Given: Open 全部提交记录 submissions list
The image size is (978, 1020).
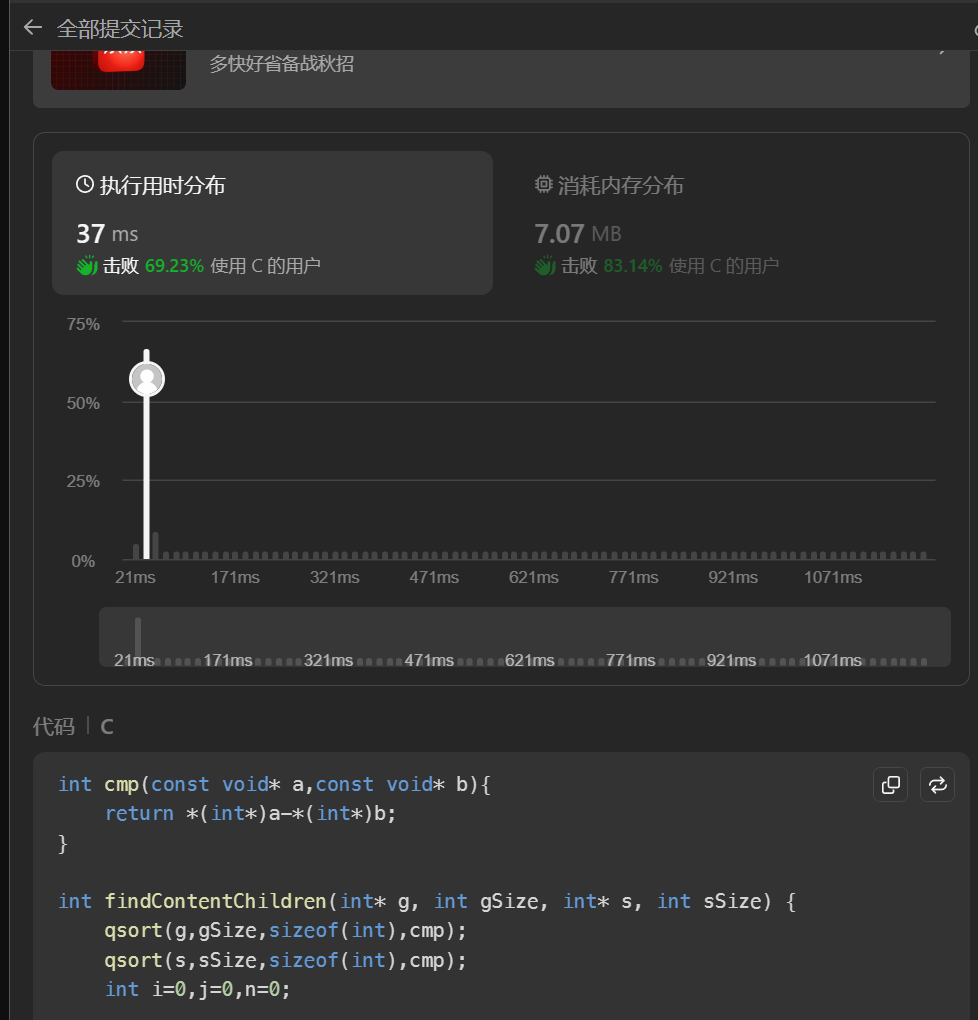Looking at the screenshot, I should click(x=120, y=28).
